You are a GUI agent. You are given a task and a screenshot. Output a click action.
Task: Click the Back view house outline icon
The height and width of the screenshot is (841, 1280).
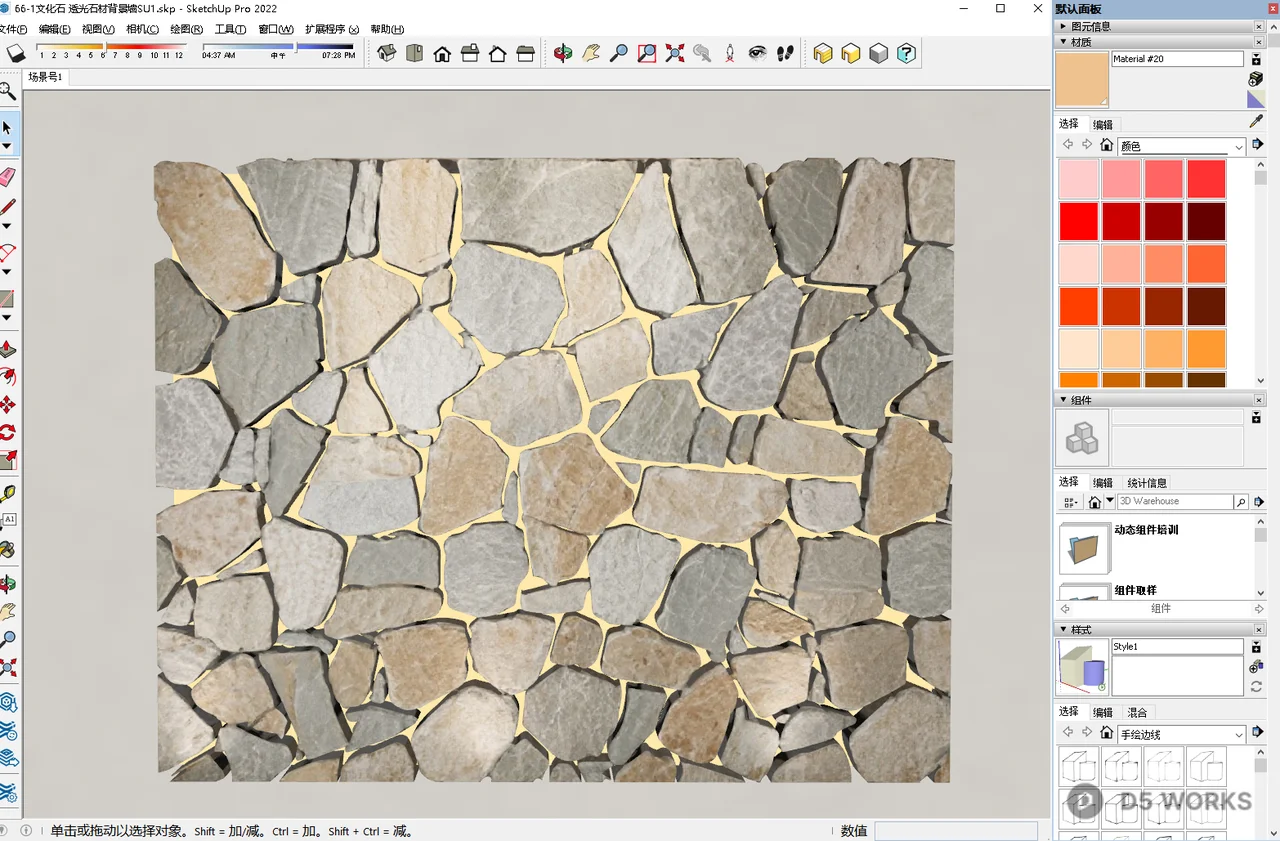coord(498,53)
